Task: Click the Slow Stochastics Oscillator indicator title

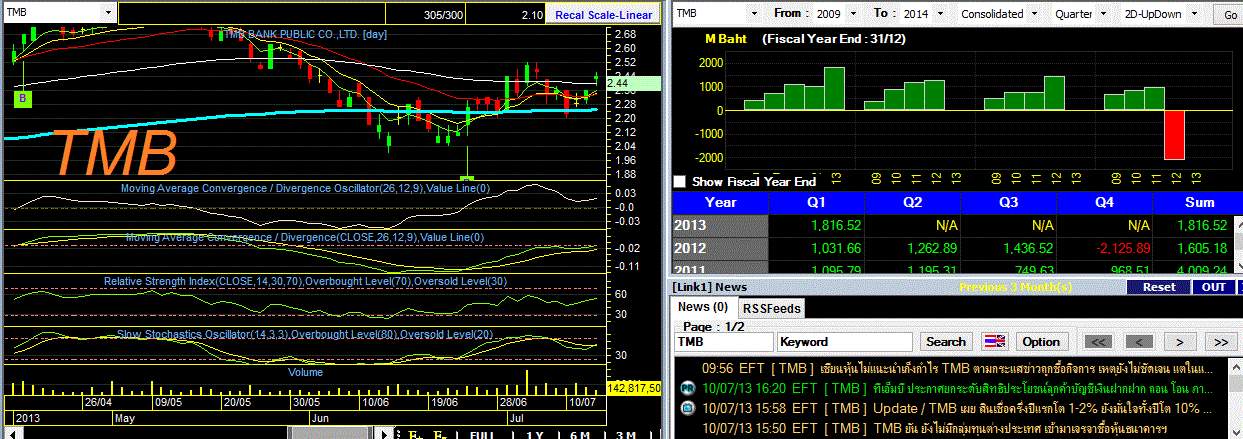Action: [305, 334]
